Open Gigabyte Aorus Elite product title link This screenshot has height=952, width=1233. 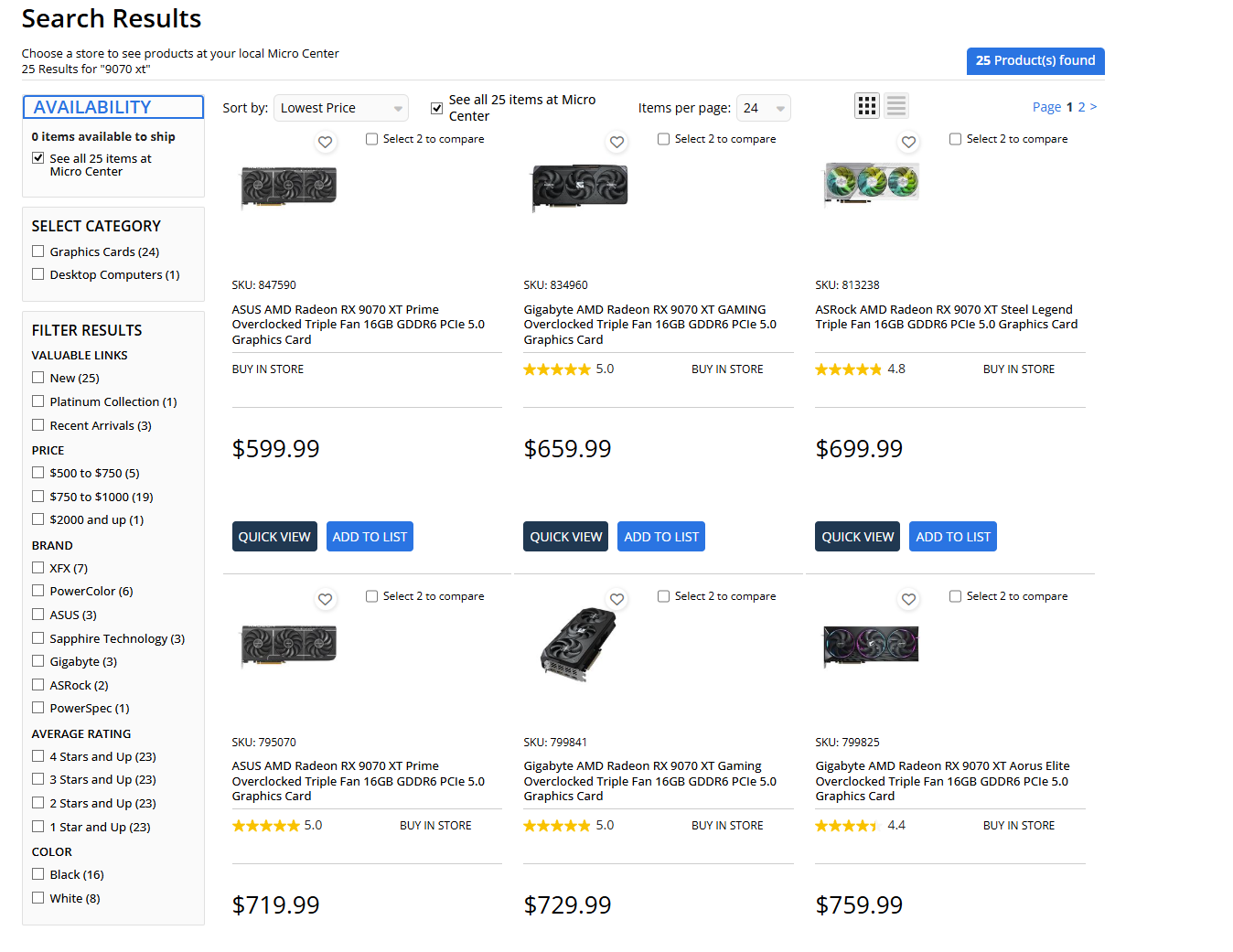pos(941,781)
